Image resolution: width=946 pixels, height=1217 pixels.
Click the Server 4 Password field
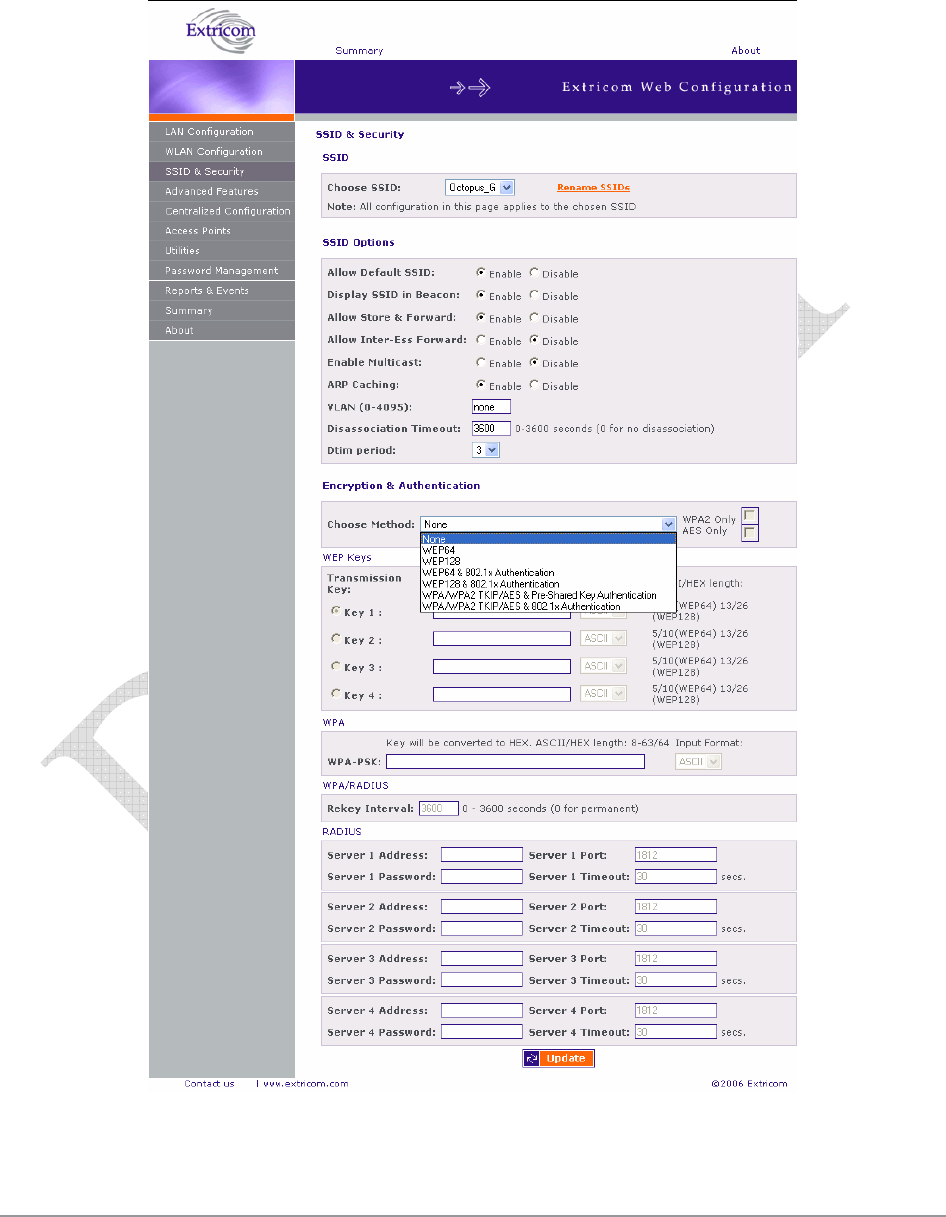coord(482,1032)
